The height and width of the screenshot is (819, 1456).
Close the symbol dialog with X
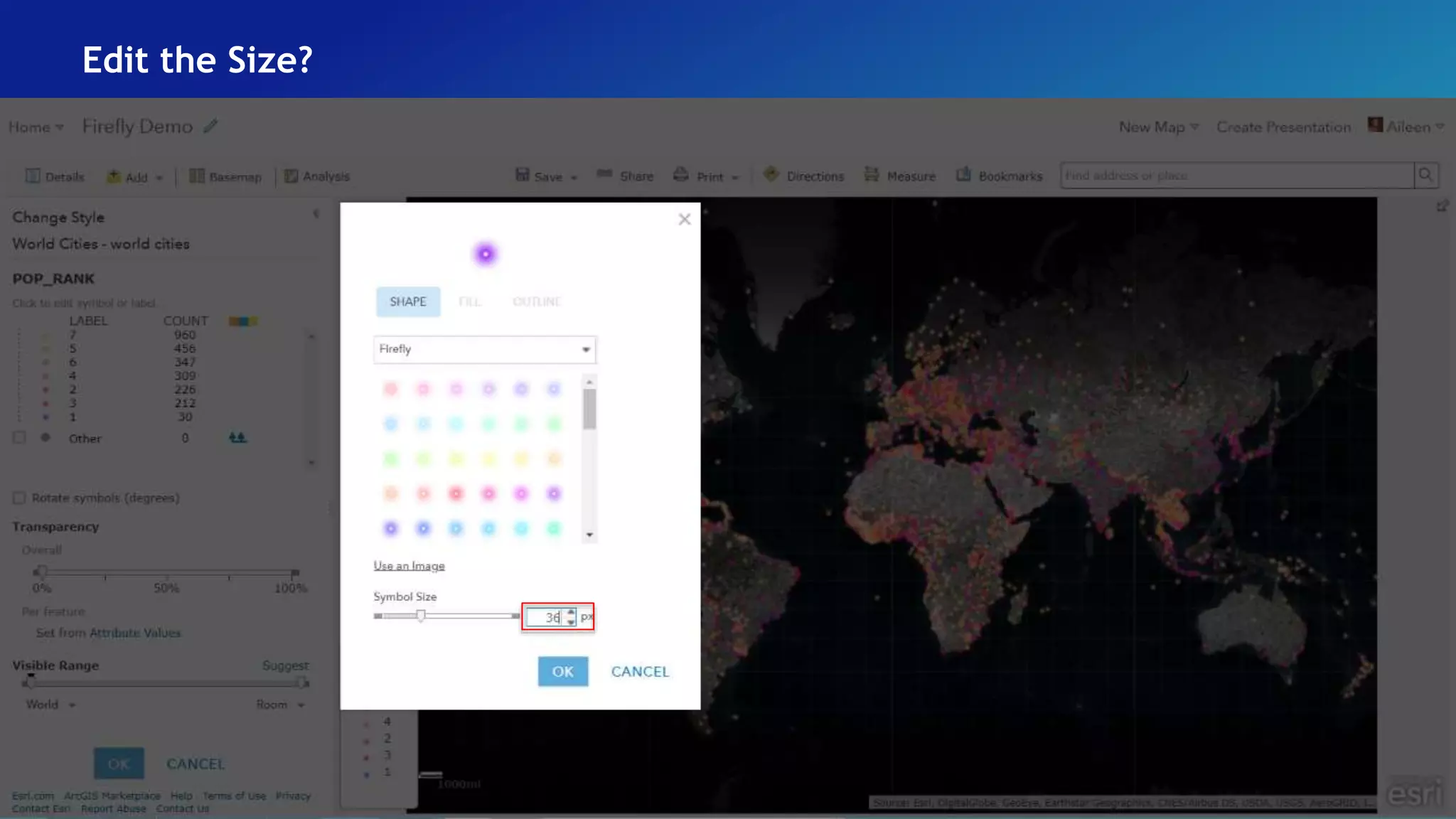(x=684, y=219)
